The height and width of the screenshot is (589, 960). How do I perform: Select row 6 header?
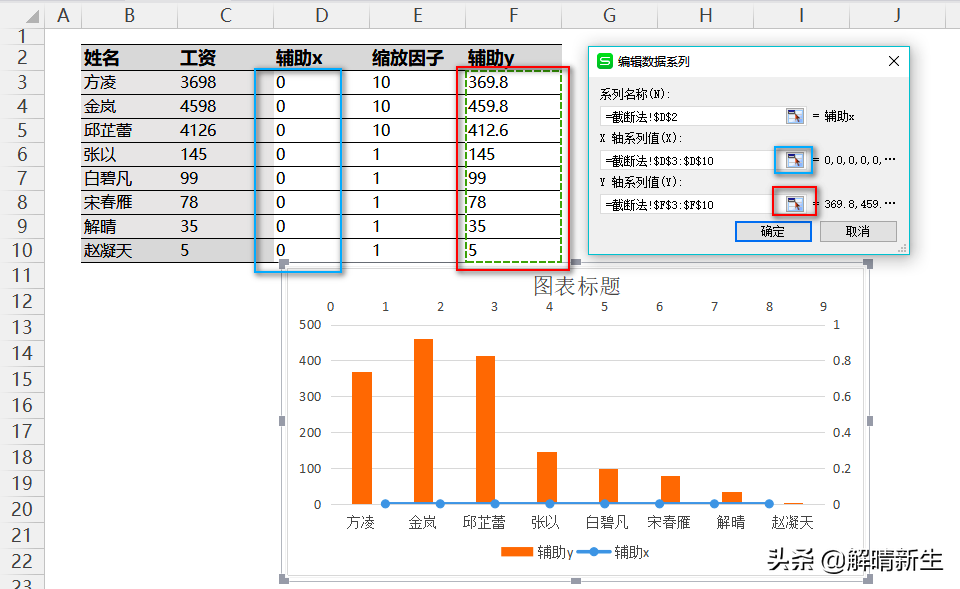pyautogui.click(x=22, y=154)
